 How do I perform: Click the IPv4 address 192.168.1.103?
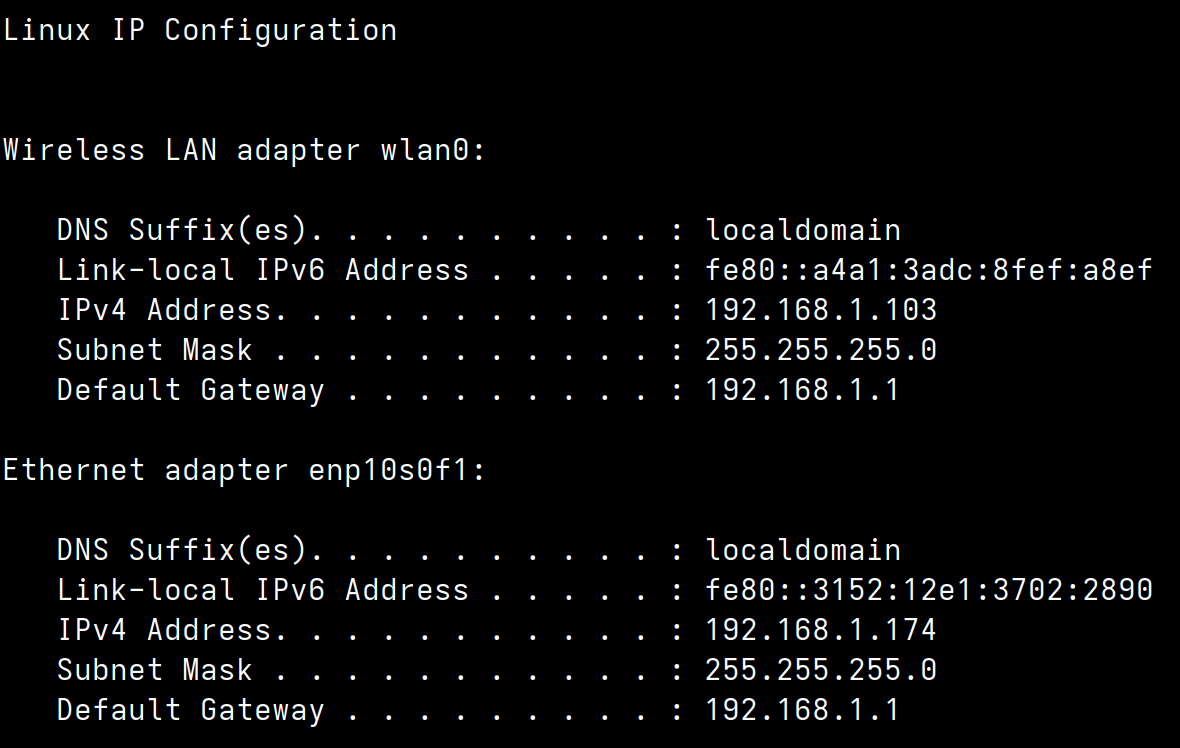coord(821,310)
